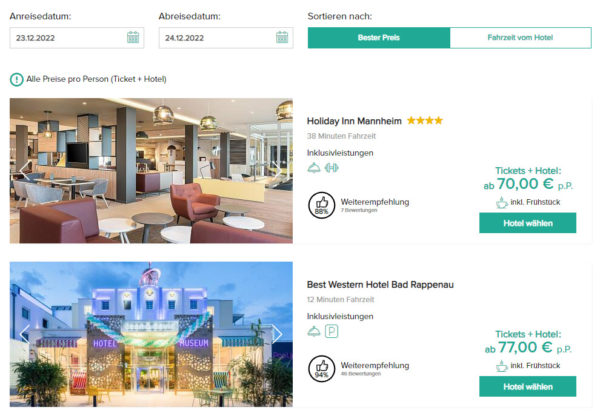This screenshot has width=600, height=413.
Task: Open the Anreisedatum calendar picker icon
Action: 133,38
